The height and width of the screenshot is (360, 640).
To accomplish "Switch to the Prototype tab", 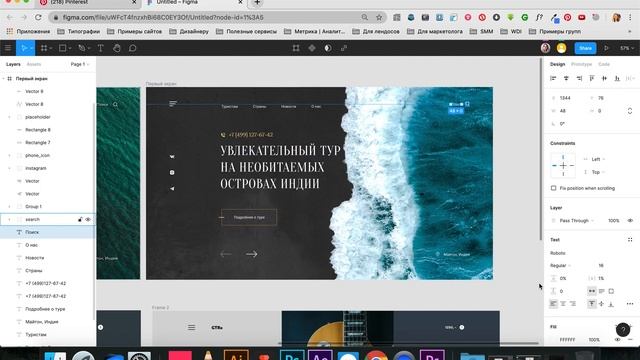I will [x=581, y=64].
